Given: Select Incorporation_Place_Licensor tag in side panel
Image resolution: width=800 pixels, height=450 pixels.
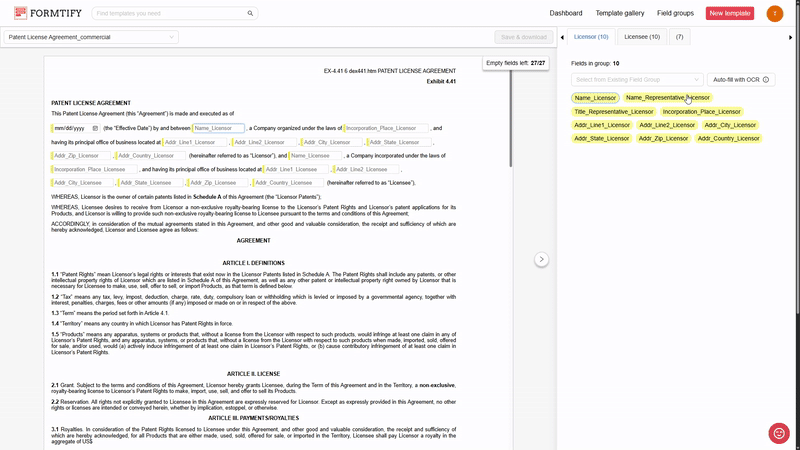Looking at the screenshot, I should click(701, 112).
